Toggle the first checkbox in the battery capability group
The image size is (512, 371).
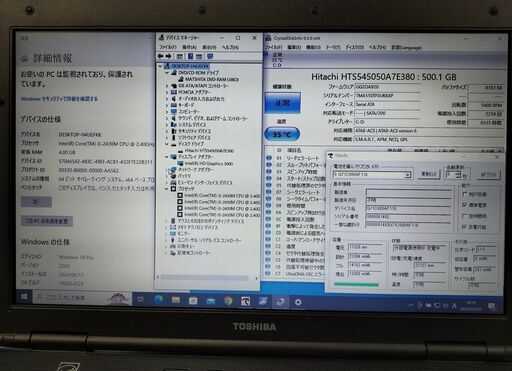[465, 194]
